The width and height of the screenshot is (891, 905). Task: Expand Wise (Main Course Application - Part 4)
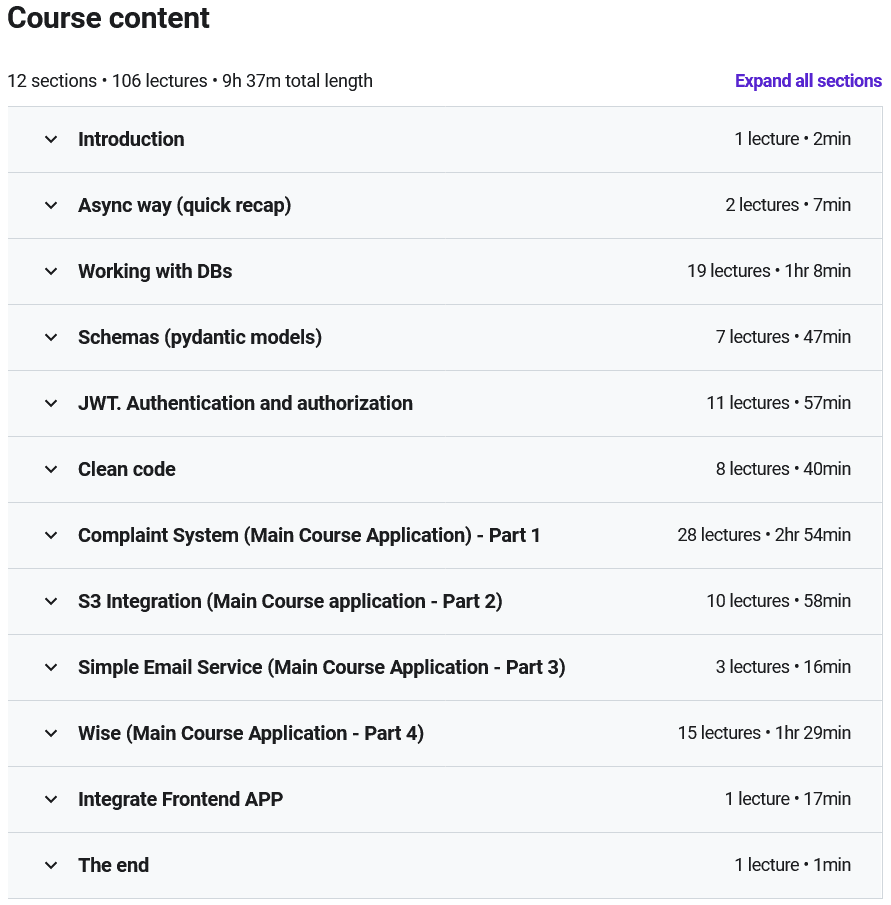(250, 733)
